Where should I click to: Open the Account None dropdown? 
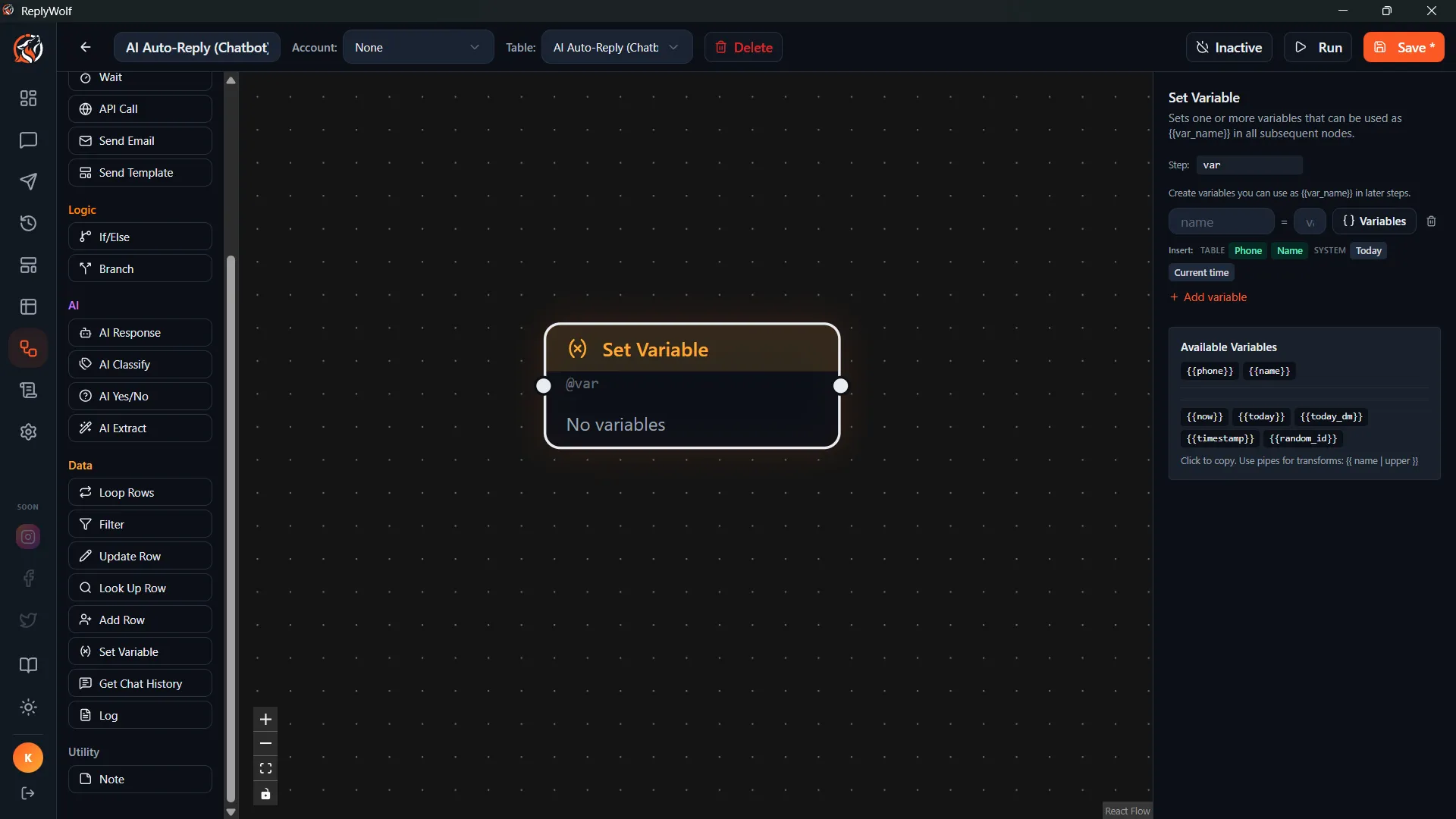tap(418, 47)
